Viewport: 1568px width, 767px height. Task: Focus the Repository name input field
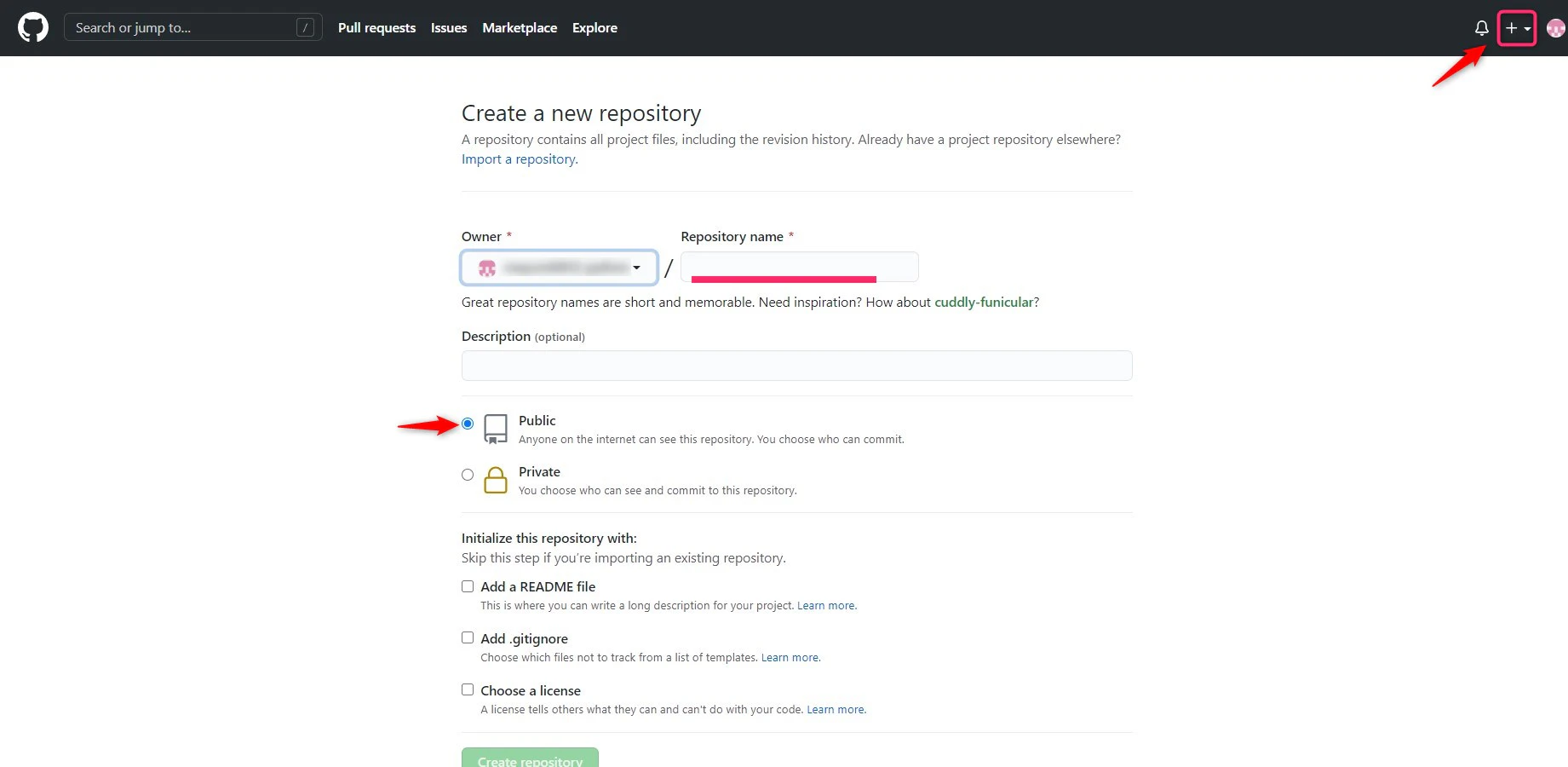click(800, 267)
